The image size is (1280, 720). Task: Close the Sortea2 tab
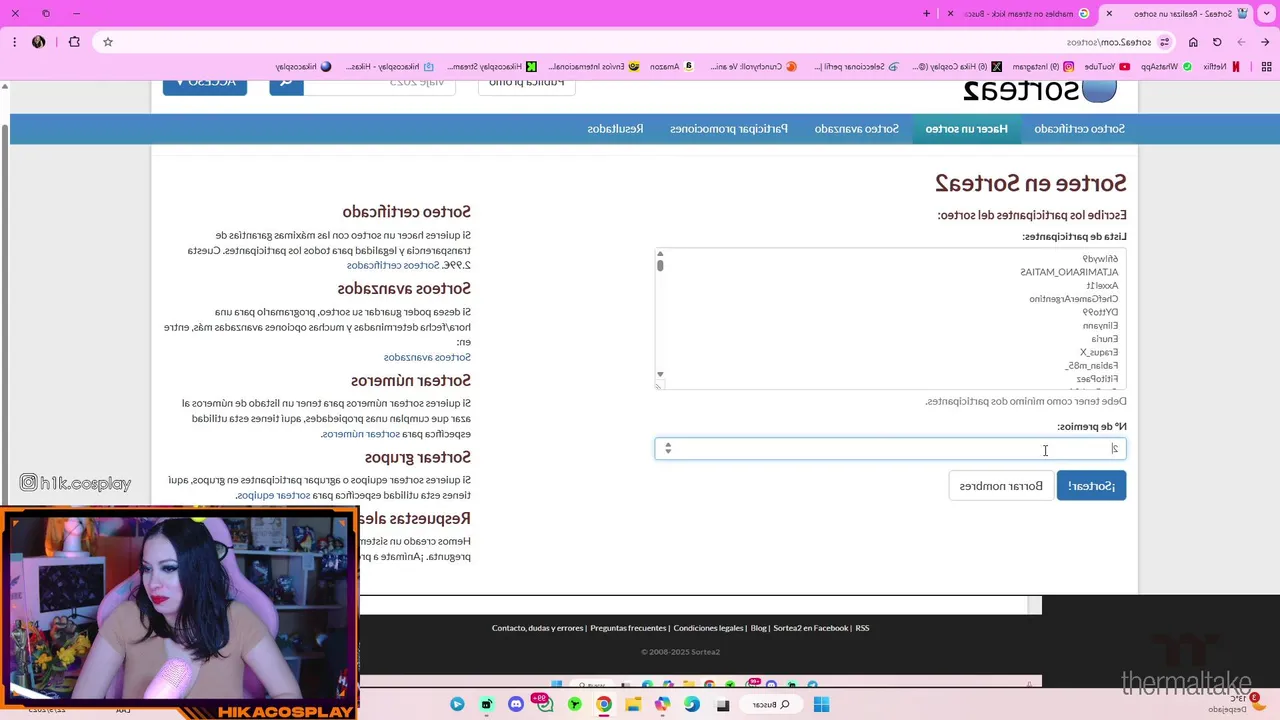(1109, 13)
